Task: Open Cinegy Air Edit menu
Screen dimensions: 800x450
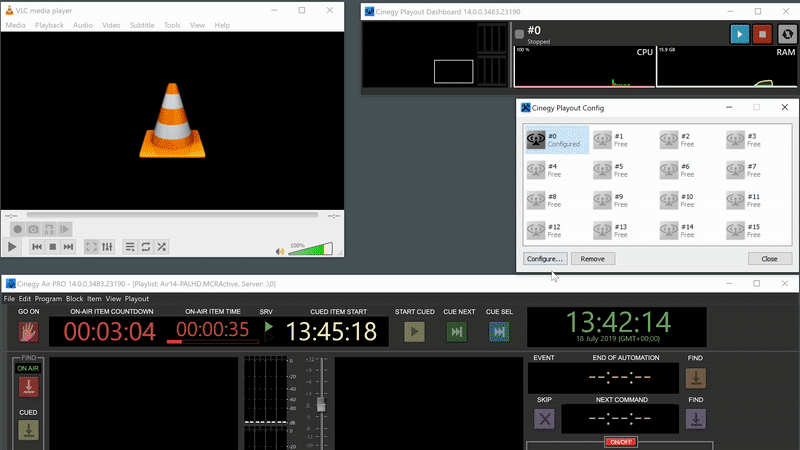Action: (x=25, y=298)
